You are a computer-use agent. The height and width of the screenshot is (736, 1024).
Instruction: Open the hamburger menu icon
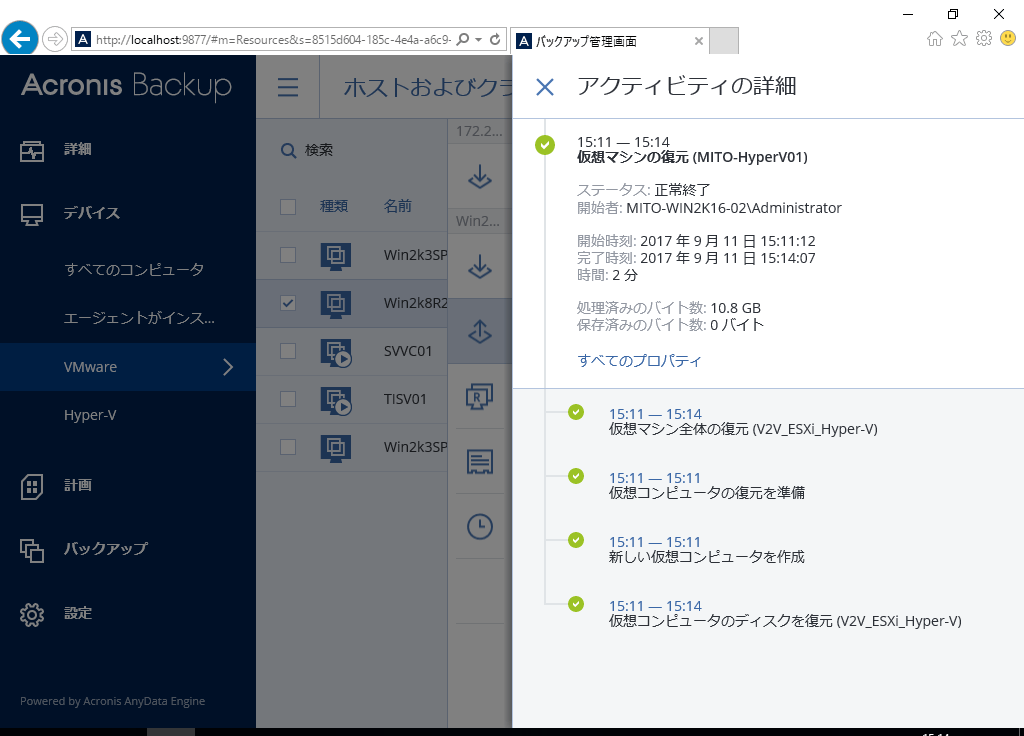(288, 87)
